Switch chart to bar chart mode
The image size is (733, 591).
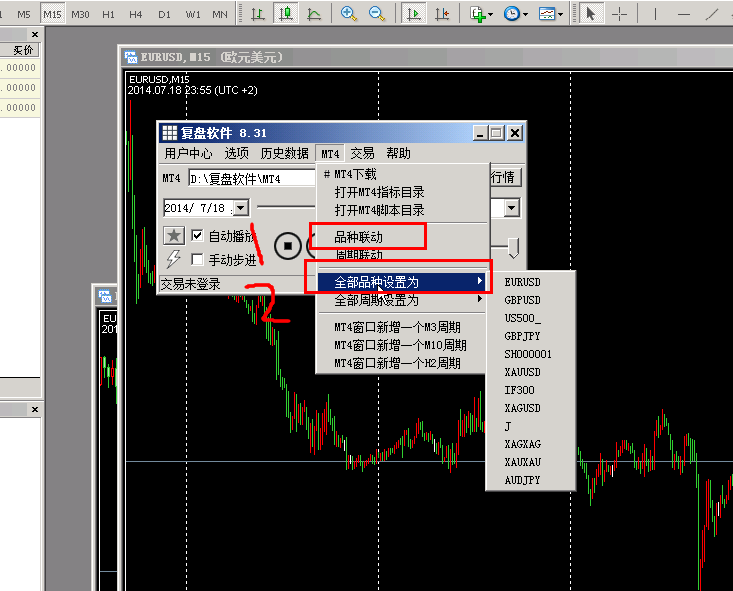click(258, 14)
